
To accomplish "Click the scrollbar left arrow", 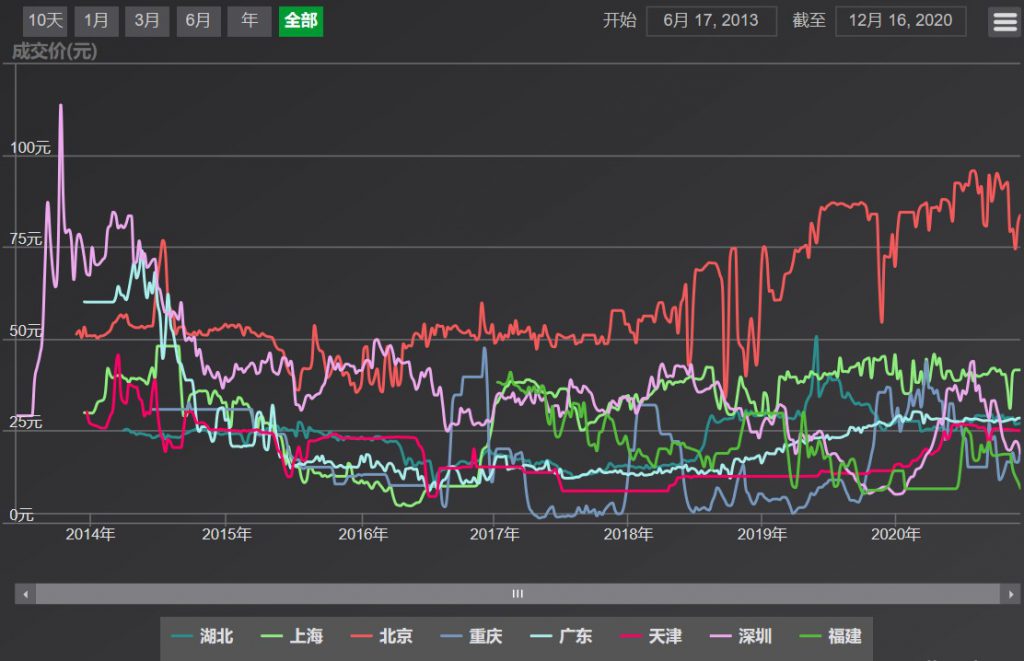I will [x=24, y=594].
